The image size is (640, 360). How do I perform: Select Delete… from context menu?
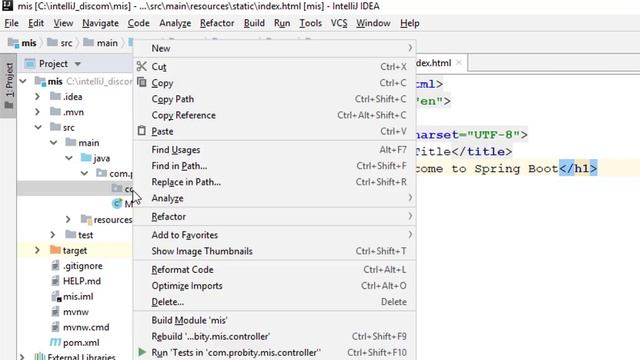click(274, 302)
